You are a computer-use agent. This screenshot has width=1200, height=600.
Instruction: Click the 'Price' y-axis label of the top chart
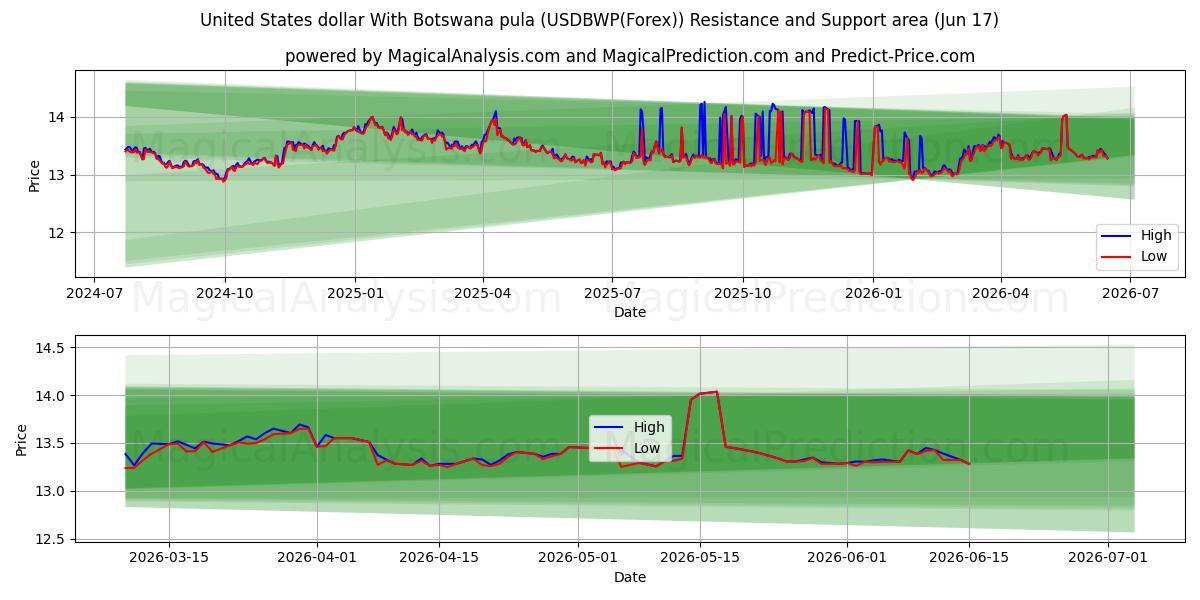(x=34, y=175)
